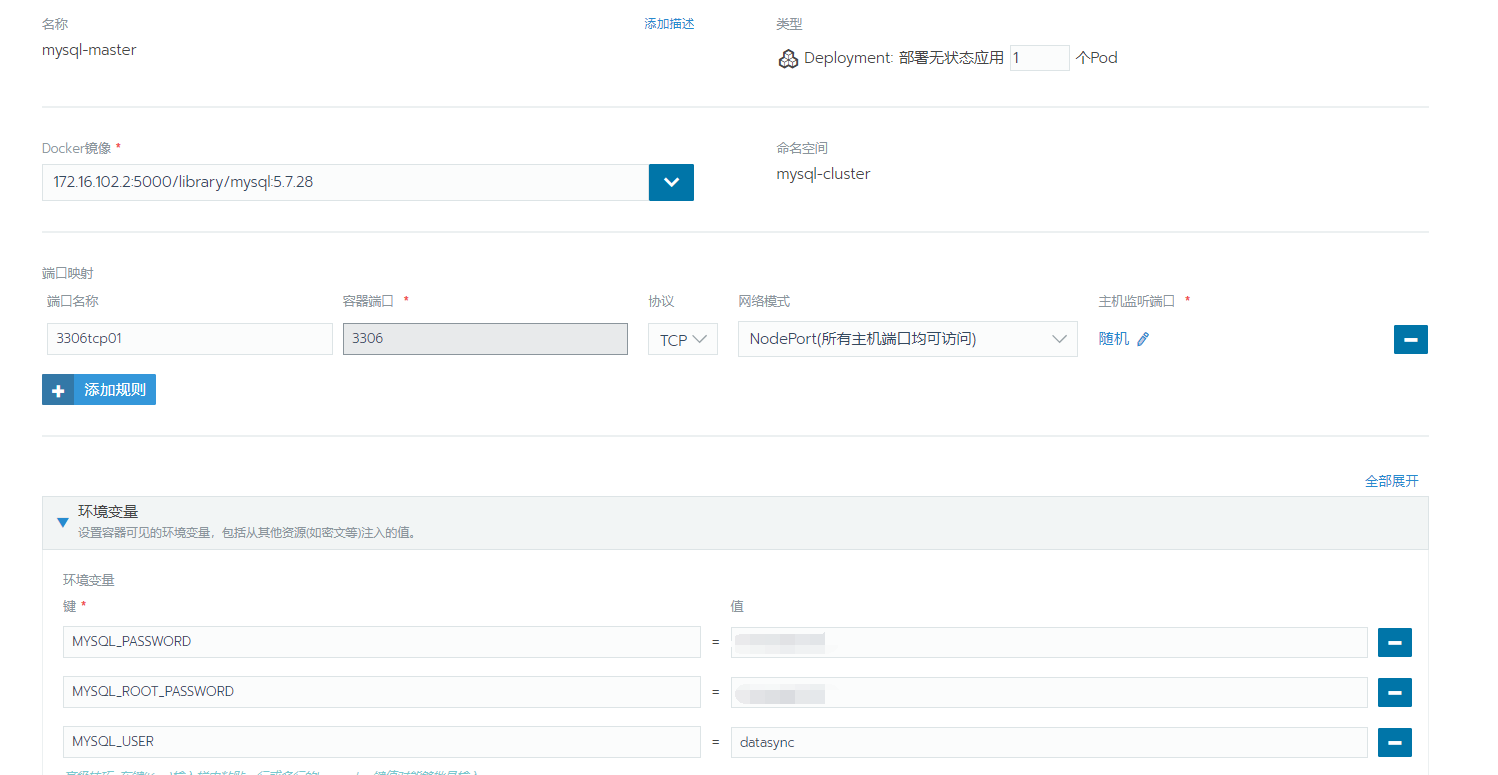Click the MYSQL_ROOT_PASSWORD value field
The height and width of the screenshot is (775, 1498).
(x=1049, y=692)
